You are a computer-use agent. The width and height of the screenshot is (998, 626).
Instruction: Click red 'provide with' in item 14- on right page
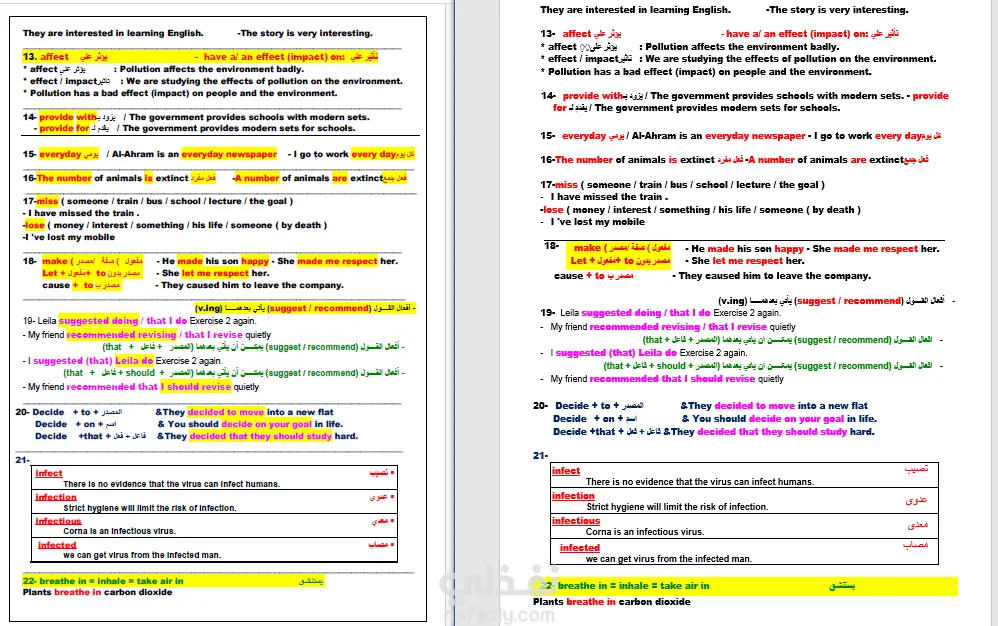[x=593, y=96]
